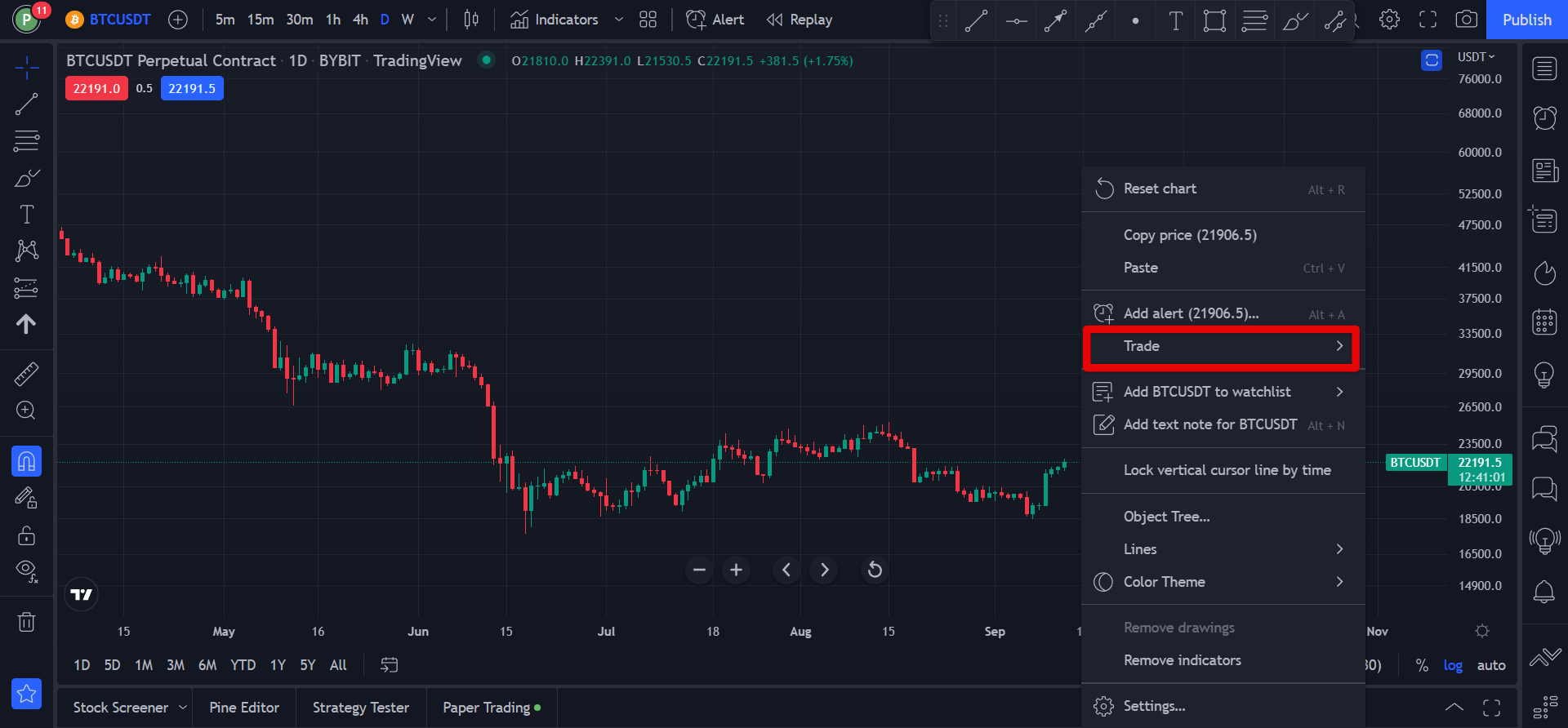Expand the indicator templates dropdown arrow
Image resolution: width=1568 pixels, height=728 pixels.
click(619, 20)
